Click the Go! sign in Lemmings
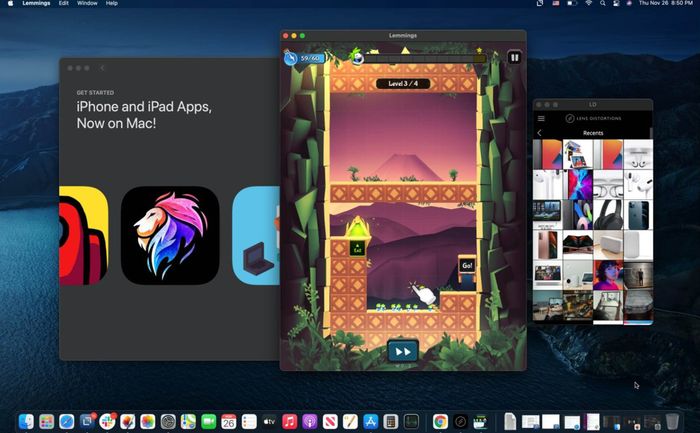This screenshot has height=433, width=700. click(x=467, y=266)
